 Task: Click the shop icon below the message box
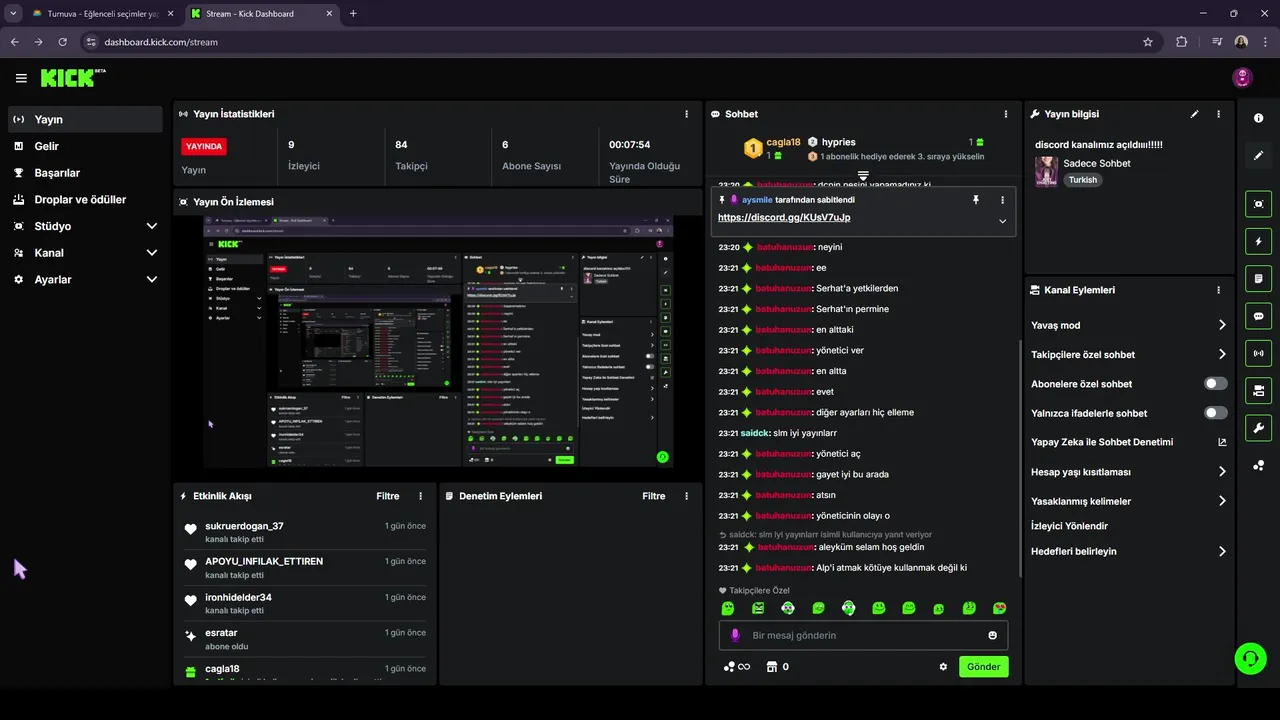click(x=772, y=667)
